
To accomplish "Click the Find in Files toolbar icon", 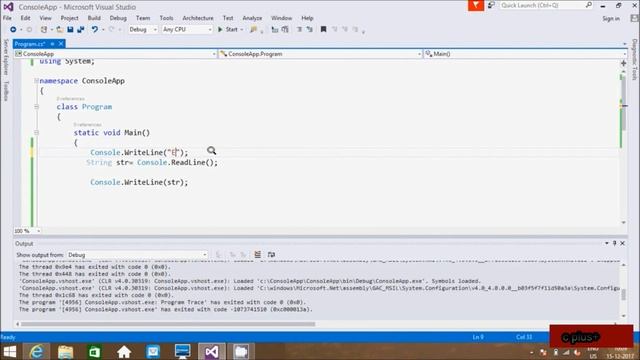I will pyautogui.click(x=253, y=29).
